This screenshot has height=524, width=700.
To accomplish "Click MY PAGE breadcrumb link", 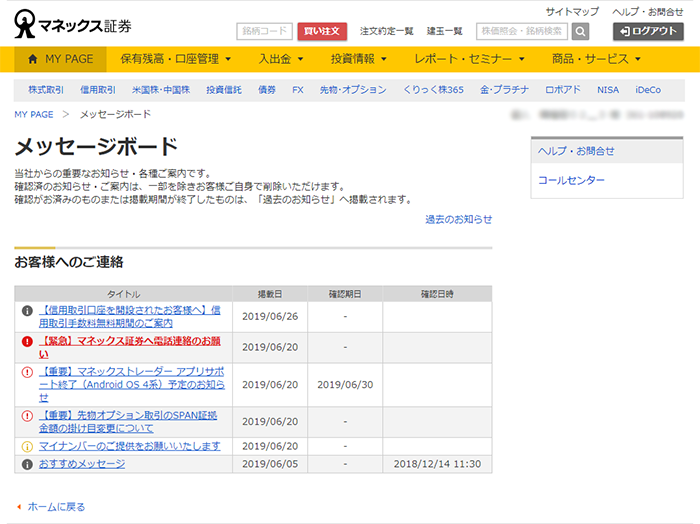I will tap(33, 114).
